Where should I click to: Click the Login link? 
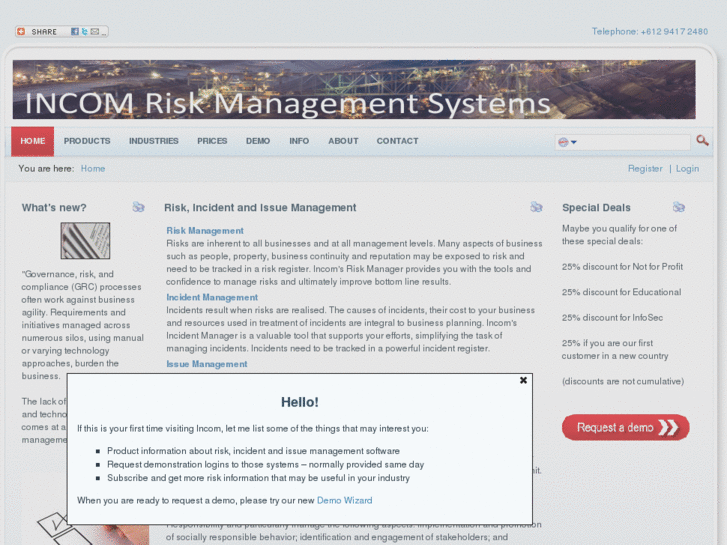point(687,168)
